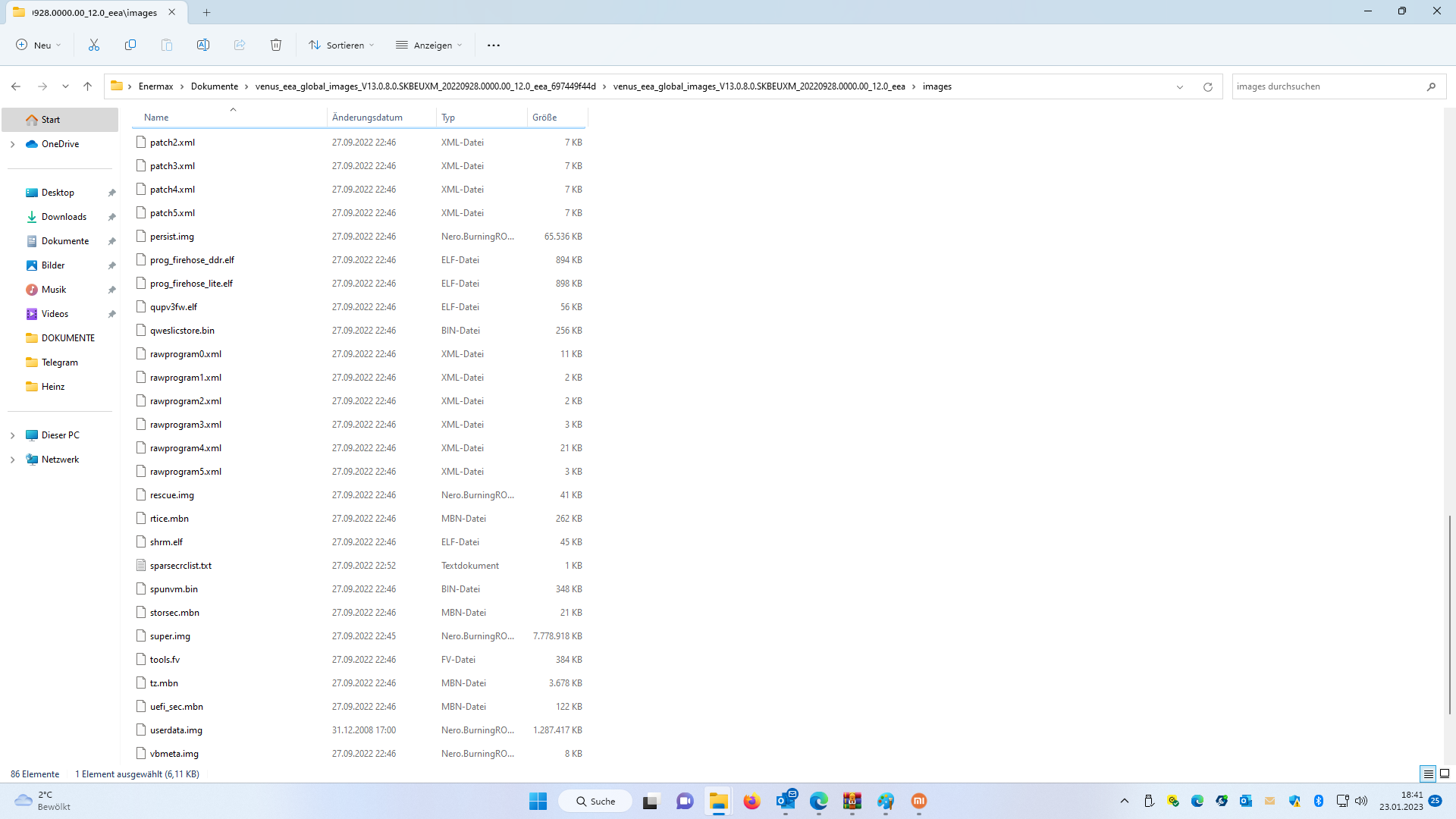Image resolution: width=1456 pixels, height=819 pixels.
Task: Click Dokumente in the breadcrumb path
Action: point(215,86)
